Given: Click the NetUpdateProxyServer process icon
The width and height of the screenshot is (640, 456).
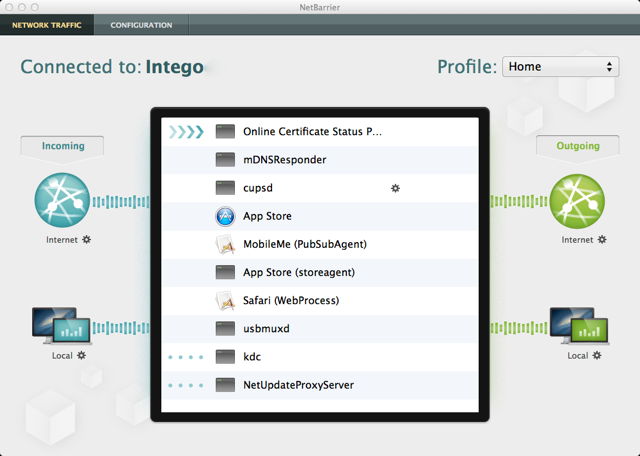Looking at the screenshot, I should (x=225, y=385).
